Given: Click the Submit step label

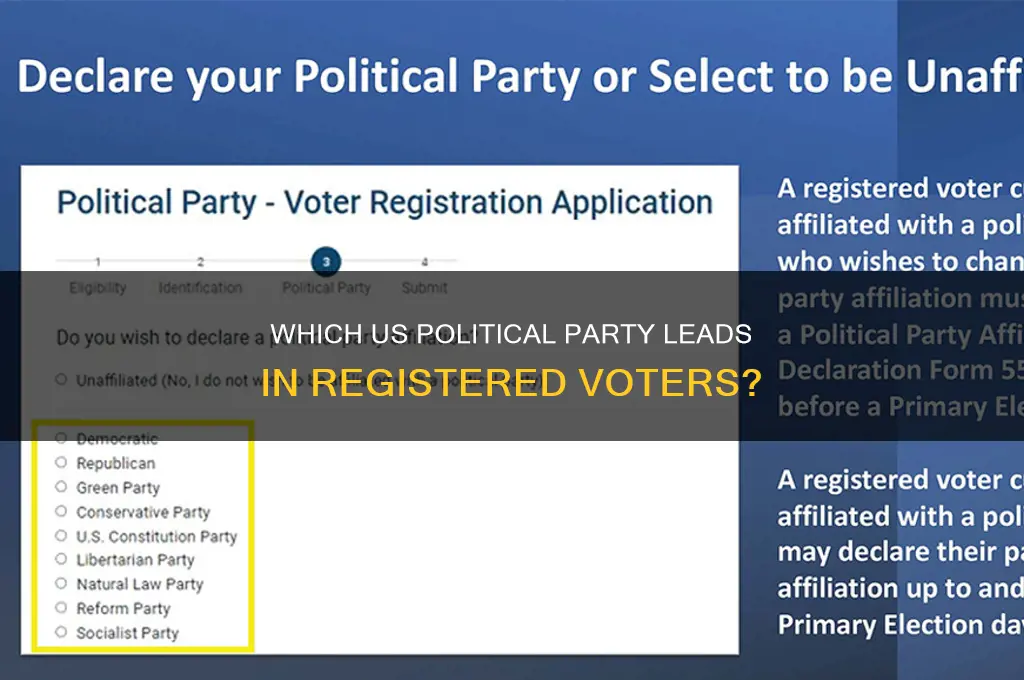Looking at the screenshot, I should [x=425, y=287].
